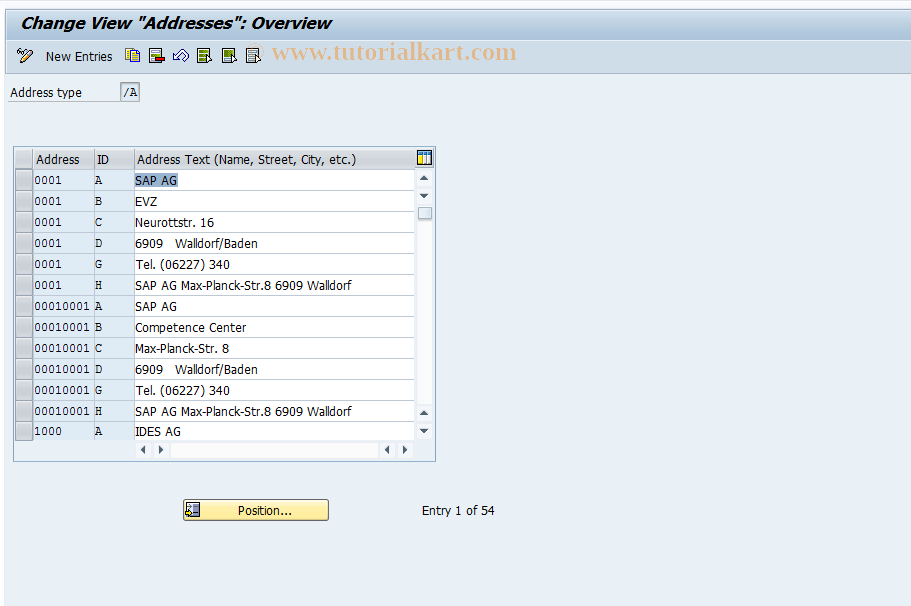Click the select-all corner cell of the table

(24, 159)
